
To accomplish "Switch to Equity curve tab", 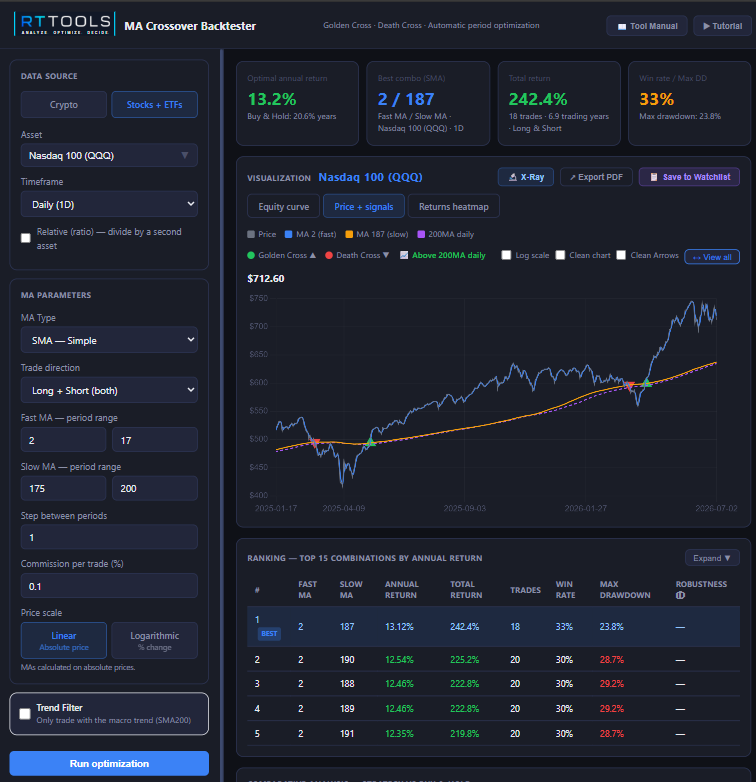I will 284,206.
